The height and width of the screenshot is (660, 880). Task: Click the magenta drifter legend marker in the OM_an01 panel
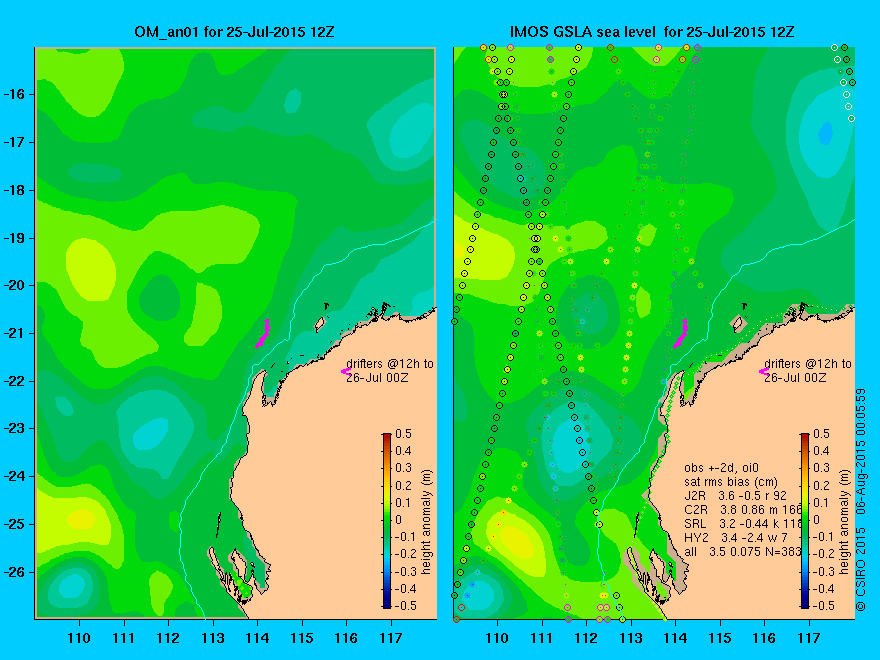tap(346, 371)
